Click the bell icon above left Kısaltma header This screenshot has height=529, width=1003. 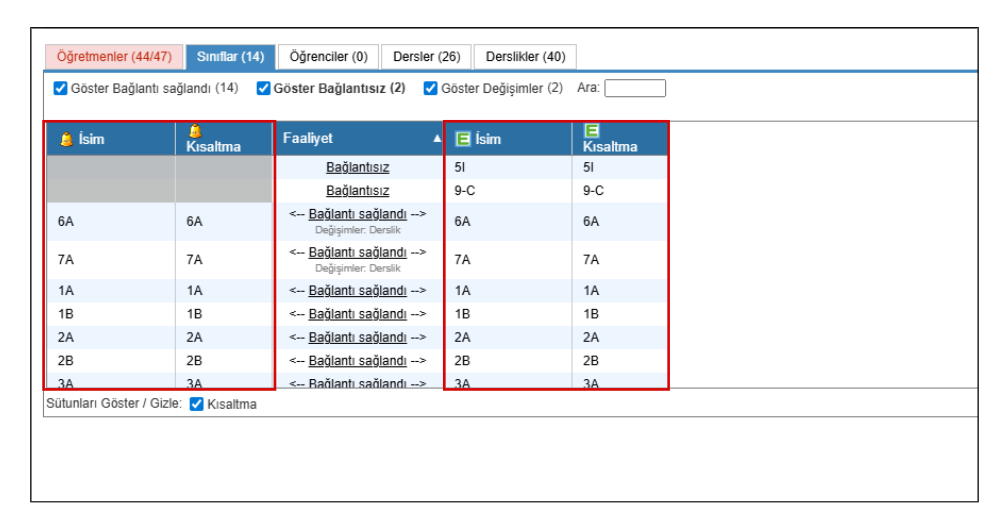tap(195, 130)
